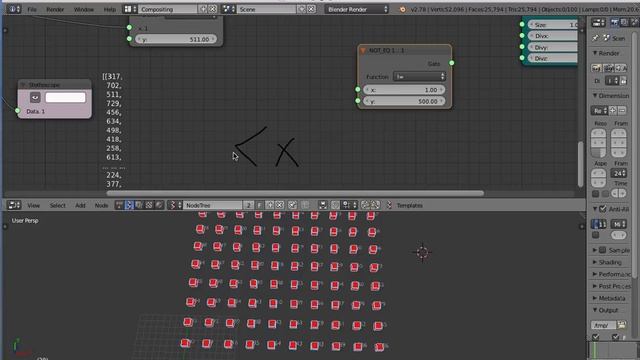Select the last node tree type icon
Screen dimensions: 640x360
tap(159, 205)
